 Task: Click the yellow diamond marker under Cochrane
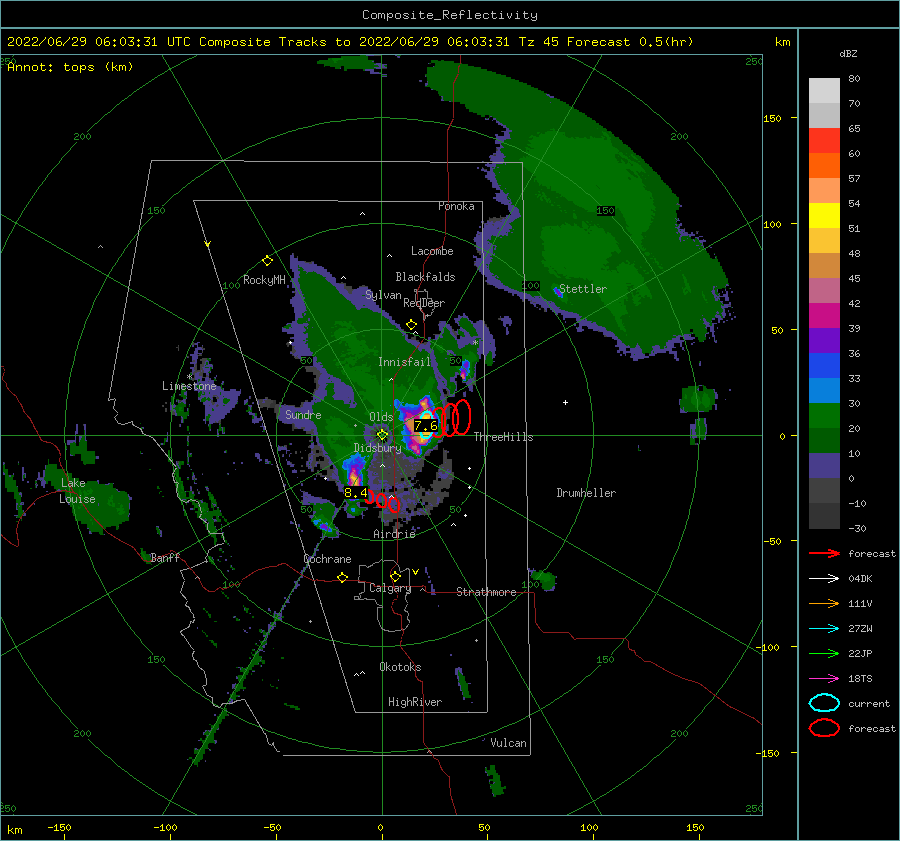click(343, 578)
